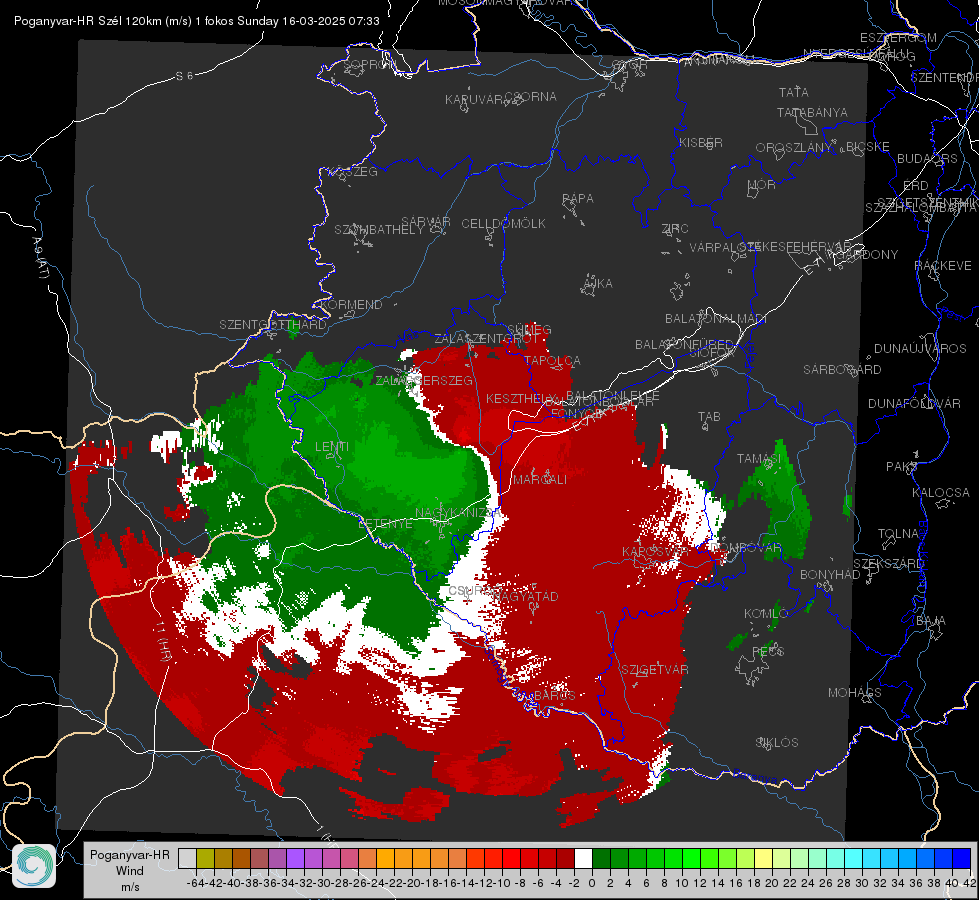Click the SZEKSZARD city label
Screen dimensions: 979x900
(888, 564)
